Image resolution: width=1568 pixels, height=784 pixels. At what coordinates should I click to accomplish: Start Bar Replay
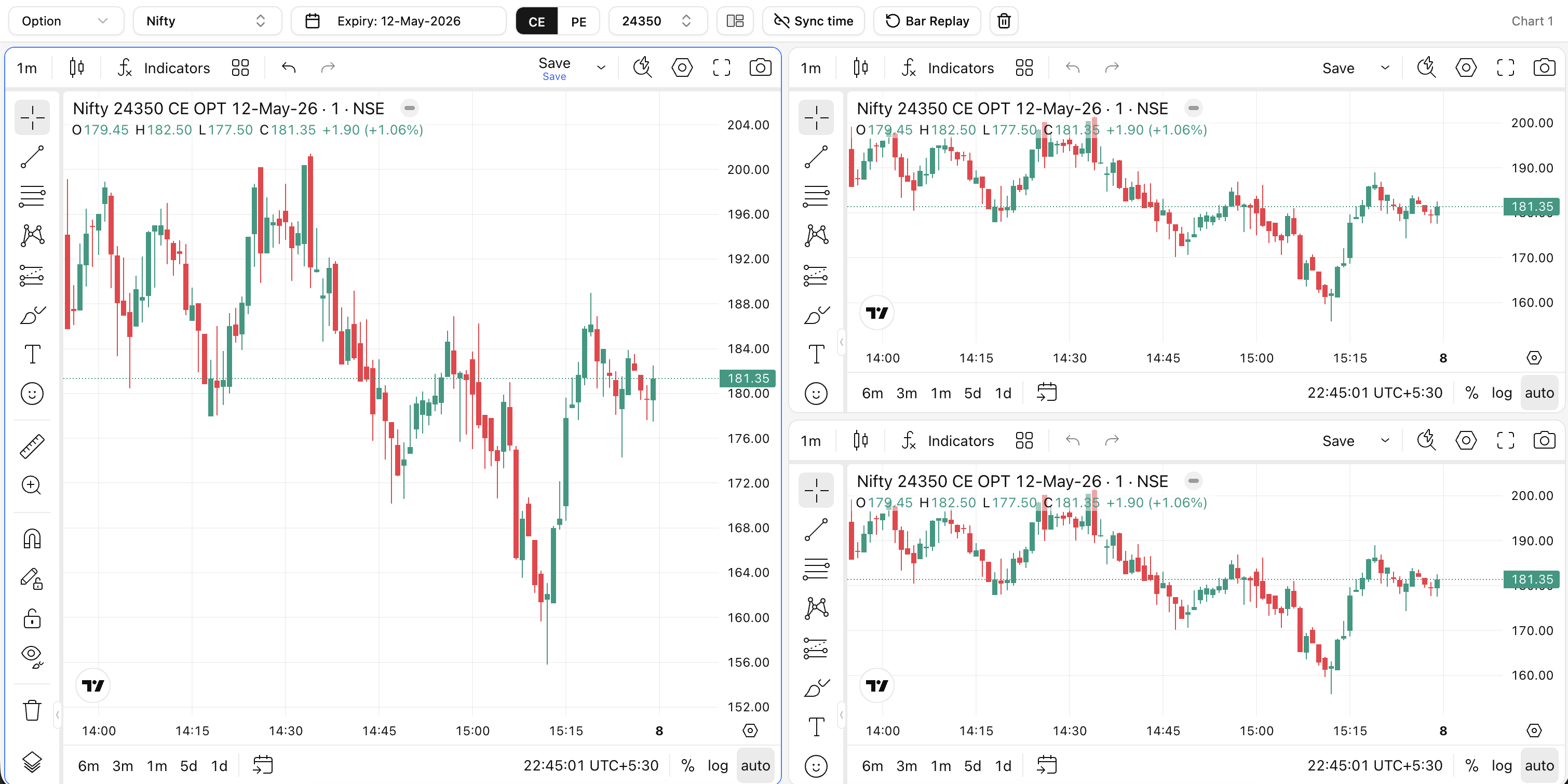pos(927,21)
